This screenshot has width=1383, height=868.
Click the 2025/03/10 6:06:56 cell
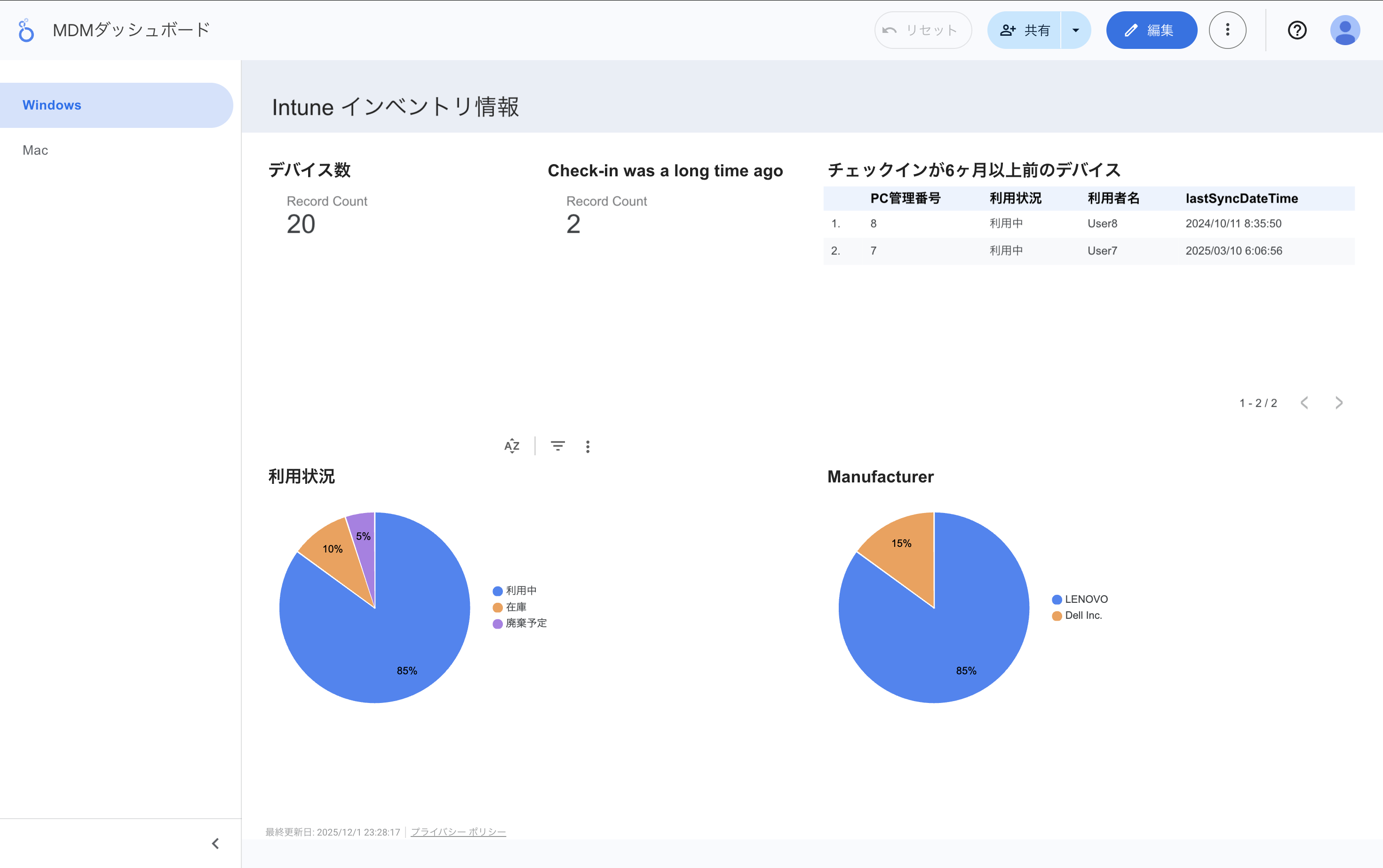pos(1234,251)
